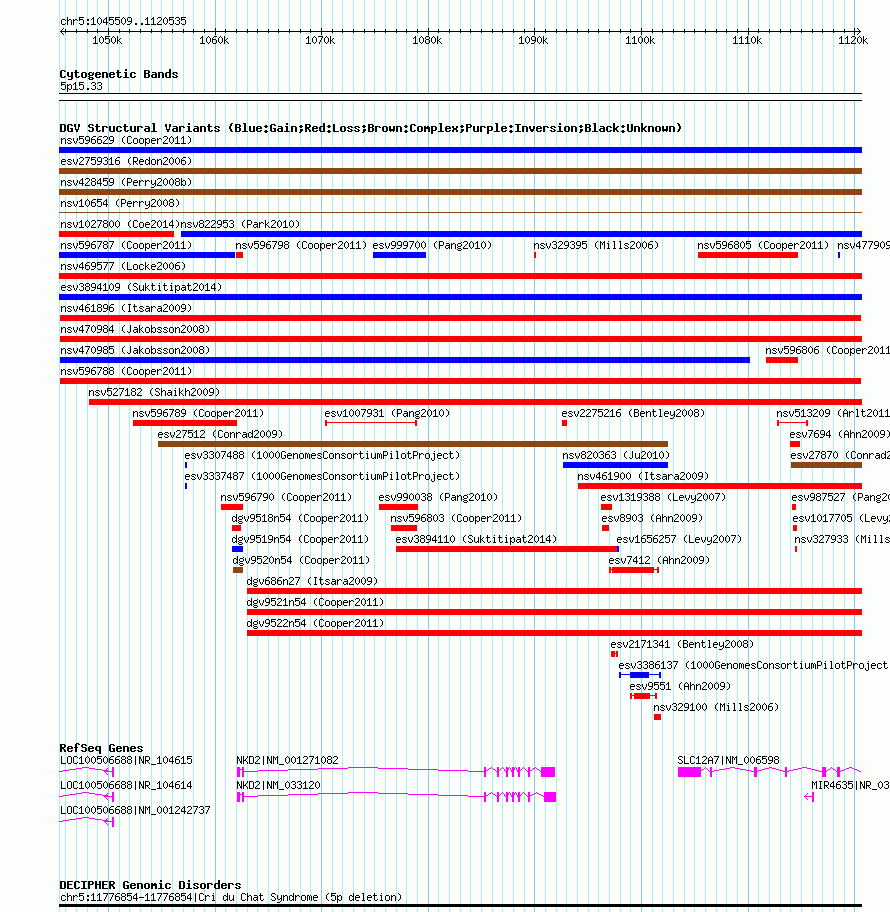Screen dimensions: 890x912
Task: Click the nsv596629 (Cooper2011) blue gain bar
Action: 460,150
